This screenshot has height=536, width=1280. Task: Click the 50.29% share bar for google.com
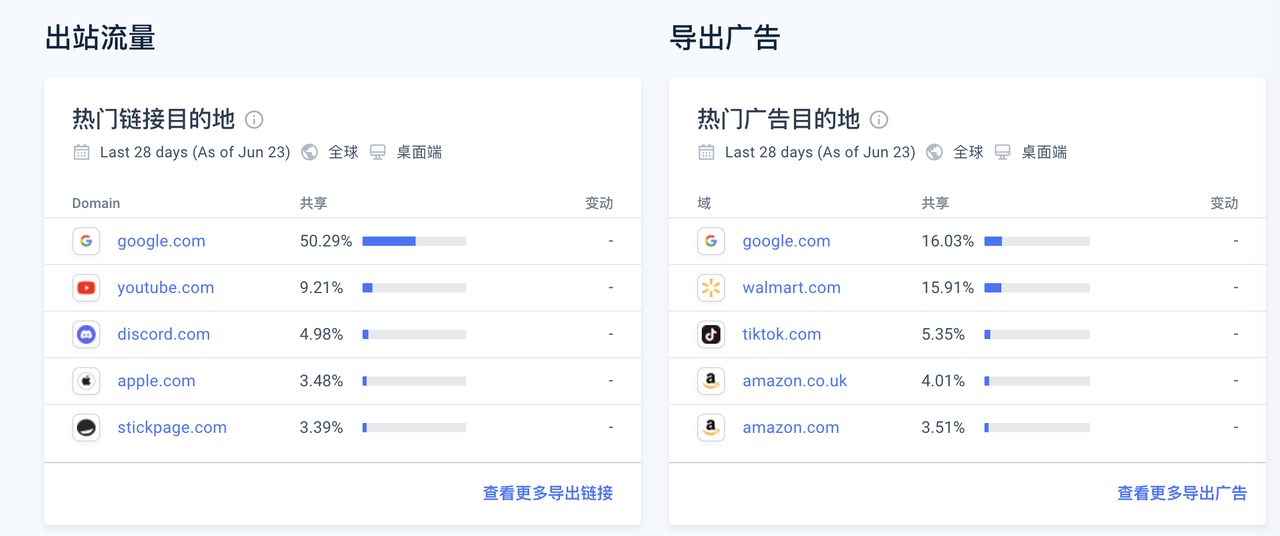pyautogui.click(x=414, y=241)
